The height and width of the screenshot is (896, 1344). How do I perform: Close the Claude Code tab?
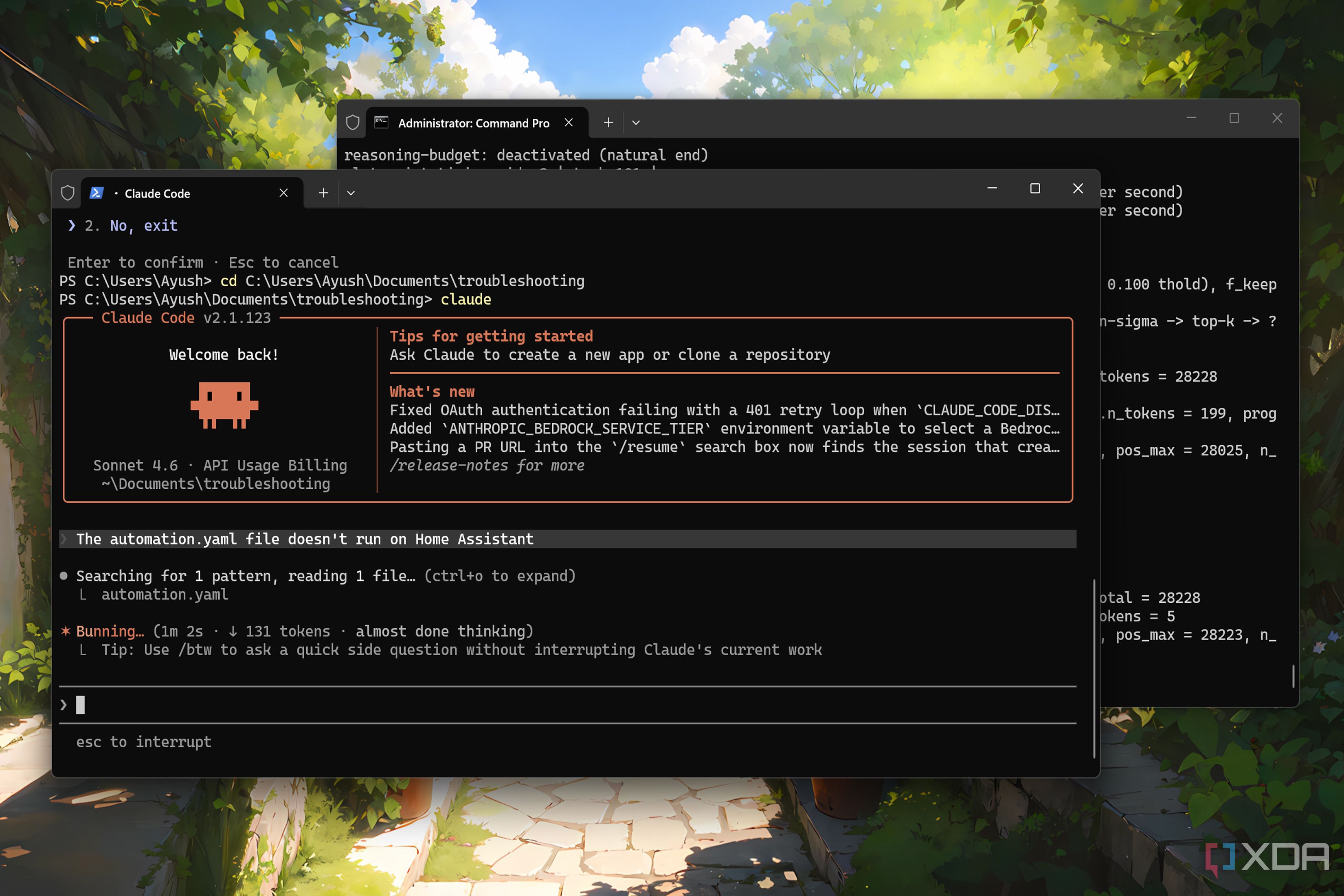coord(283,193)
